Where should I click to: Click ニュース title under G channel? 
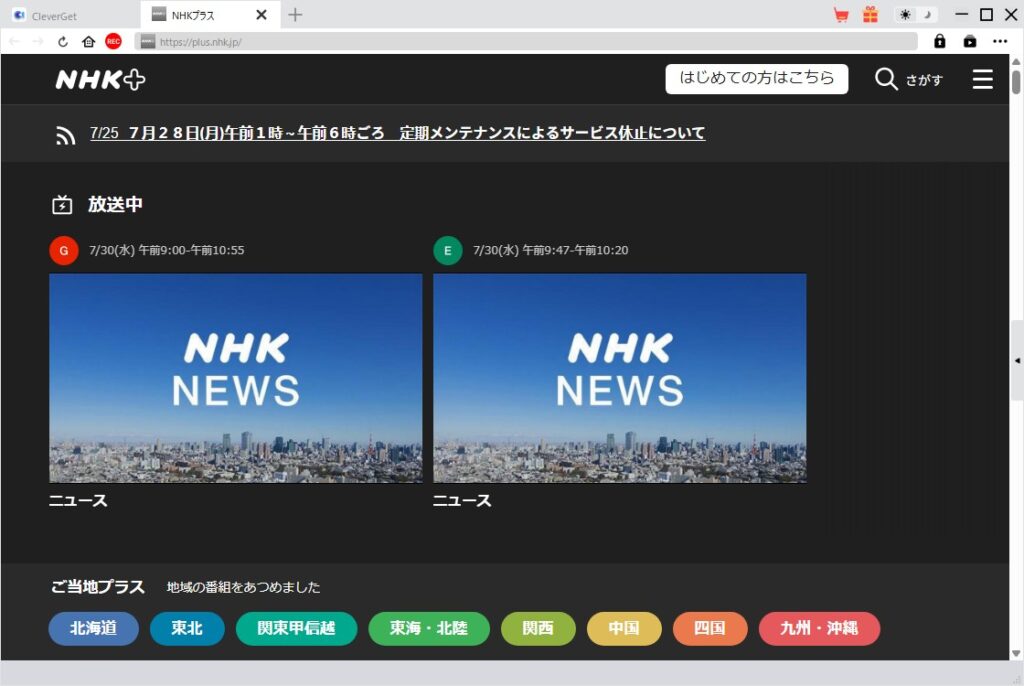point(78,501)
